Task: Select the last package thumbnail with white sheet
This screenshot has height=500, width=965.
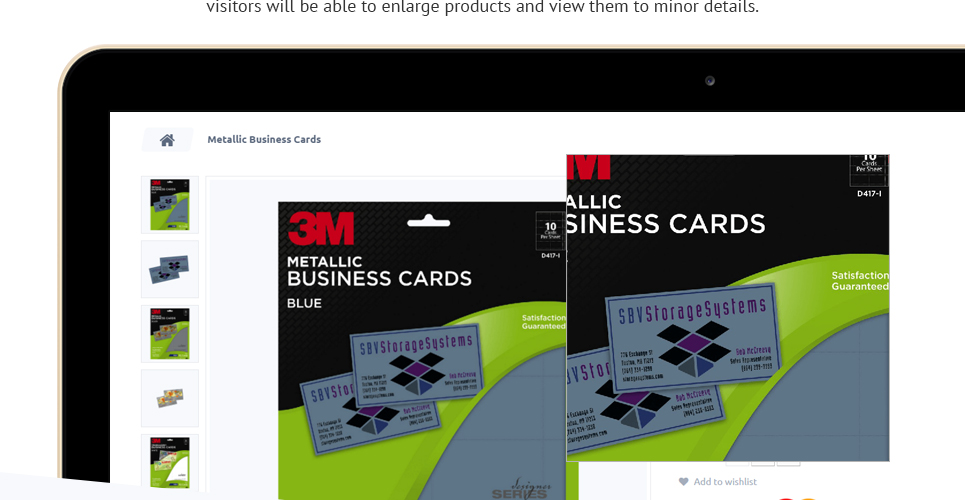Action: (170, 462)
